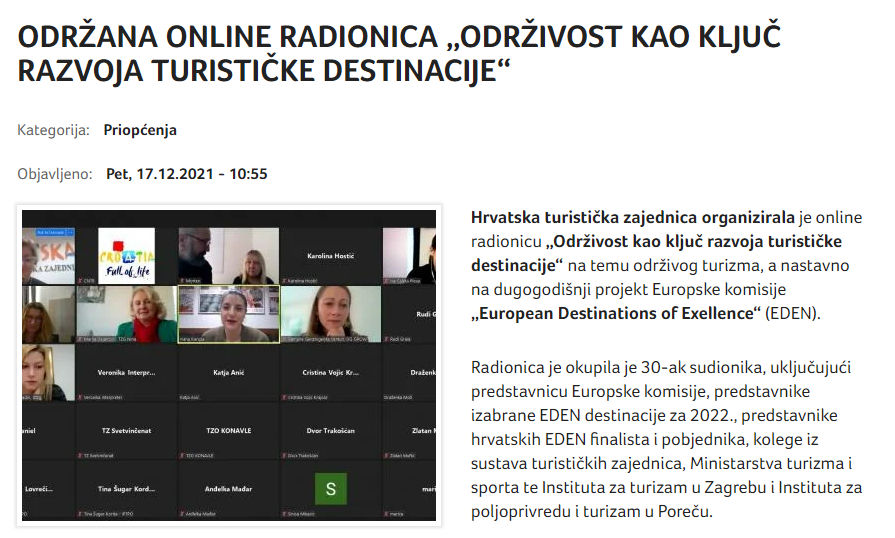Select the article headline text

(399, 54)
